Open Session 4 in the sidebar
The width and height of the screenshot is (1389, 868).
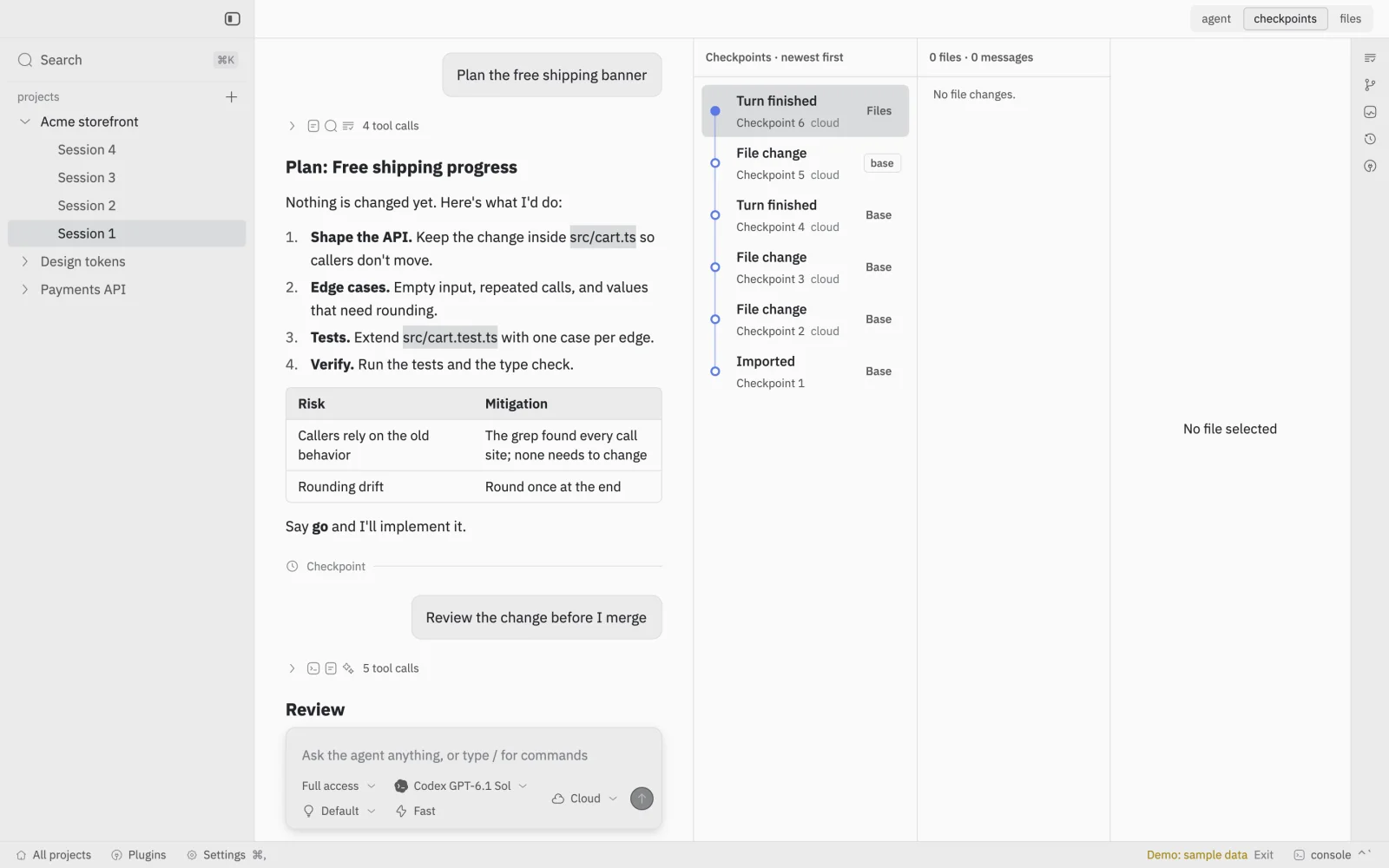click(127, 149)
